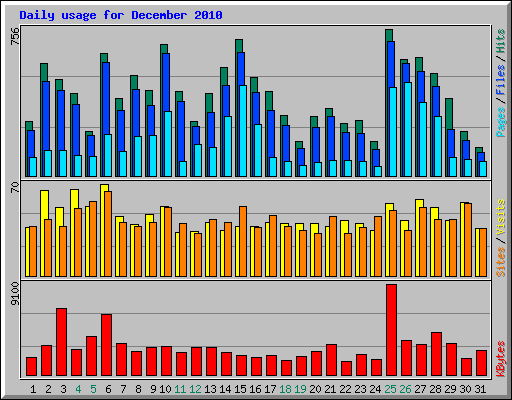Image resolution: width=512 pixels, height=400 pixels.
Task: Click day label '28' on the x-axis
Action: (x=435, y=389)
